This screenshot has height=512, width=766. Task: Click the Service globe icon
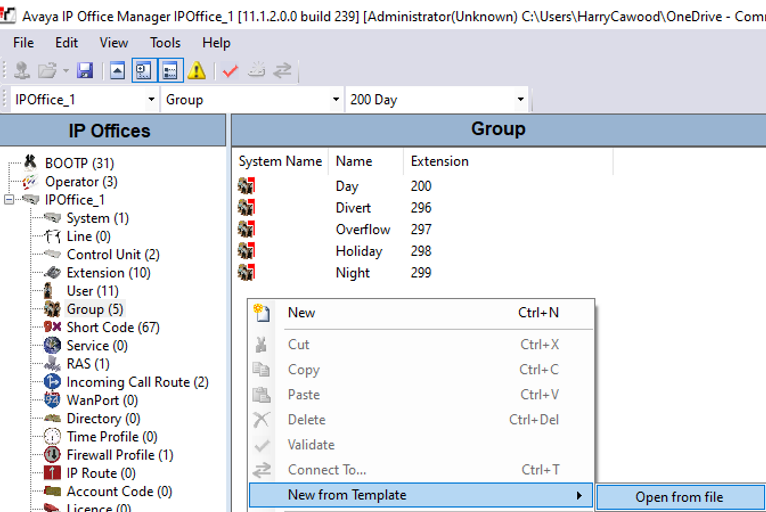tap(52, 345)
